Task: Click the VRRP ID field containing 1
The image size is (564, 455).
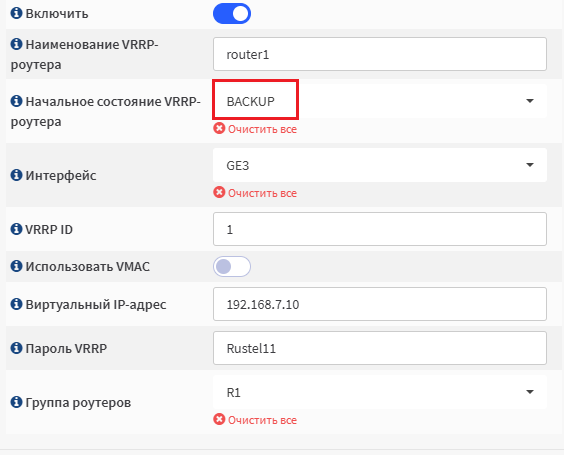Action: pos(380,229)
